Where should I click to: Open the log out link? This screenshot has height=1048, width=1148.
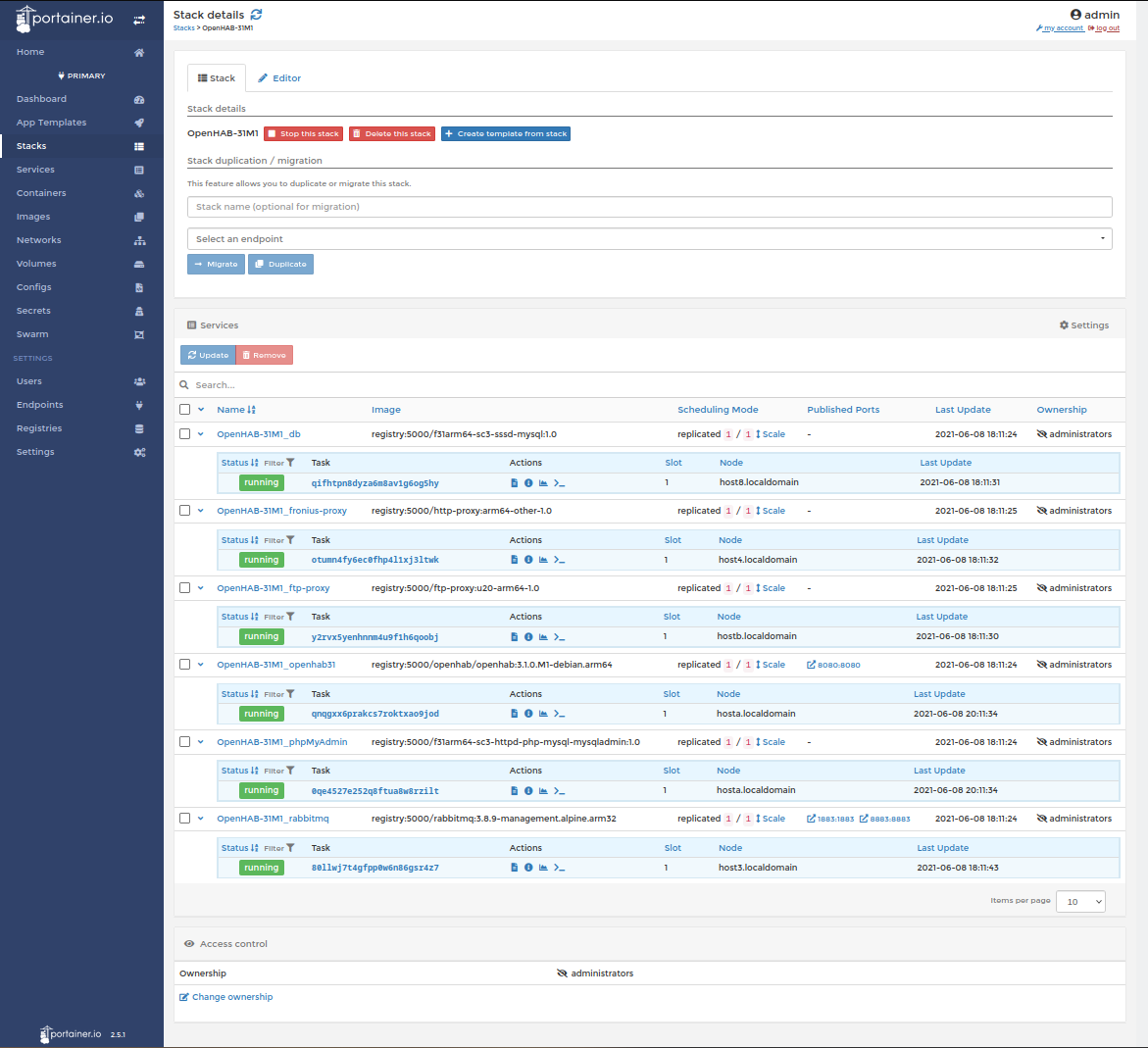[x=1104, y=28]
